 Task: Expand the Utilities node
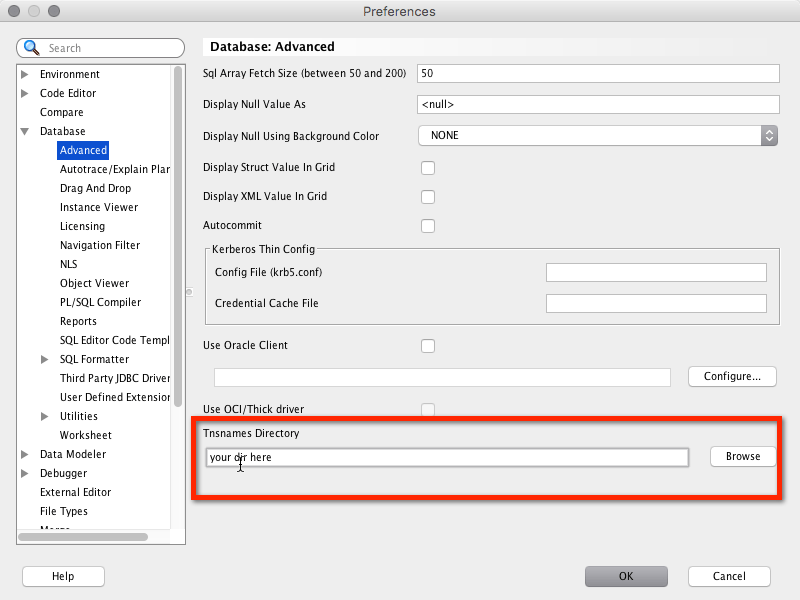(44, 416)
